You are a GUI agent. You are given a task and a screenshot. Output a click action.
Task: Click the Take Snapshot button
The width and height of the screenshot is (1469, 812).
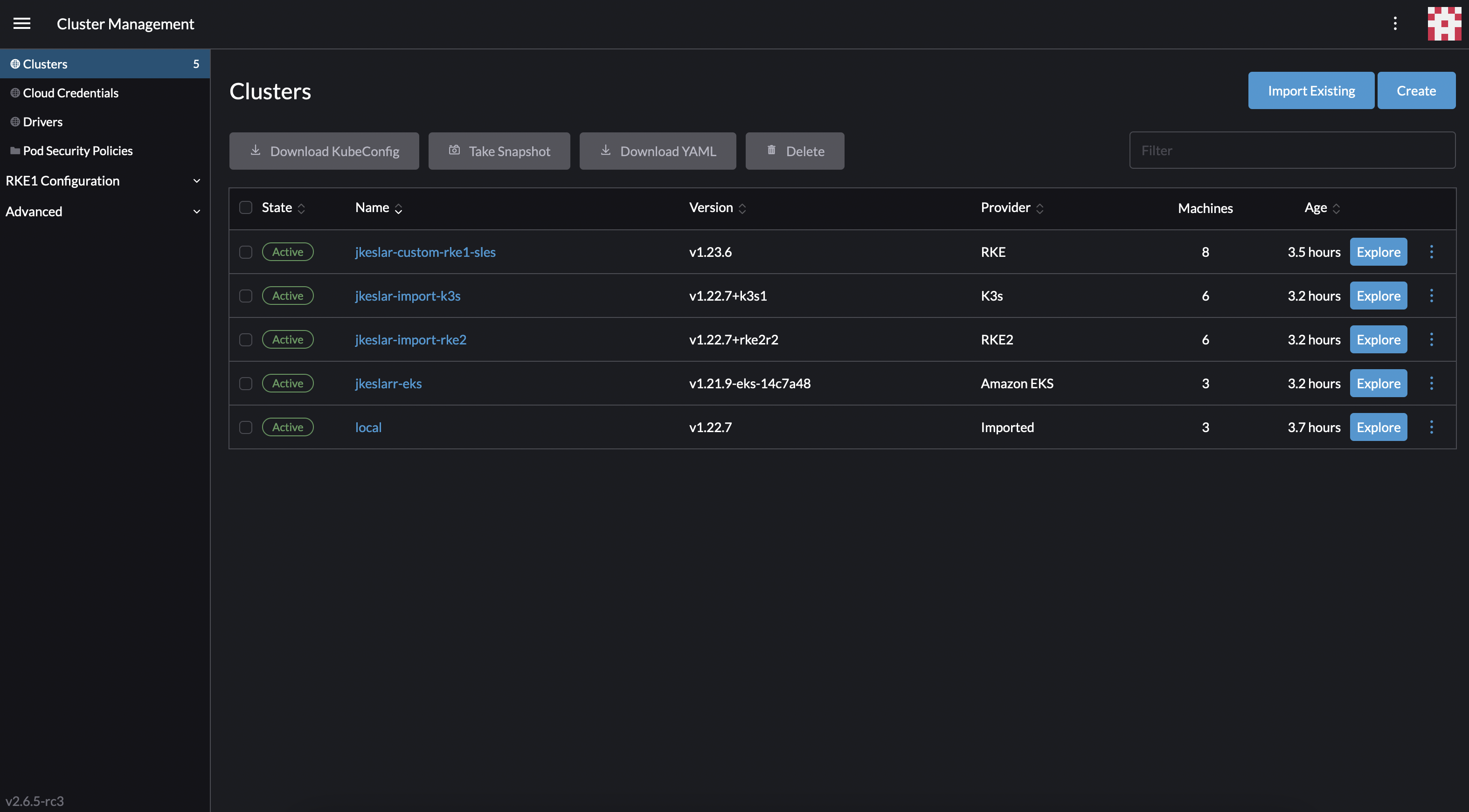coord(499,151)
